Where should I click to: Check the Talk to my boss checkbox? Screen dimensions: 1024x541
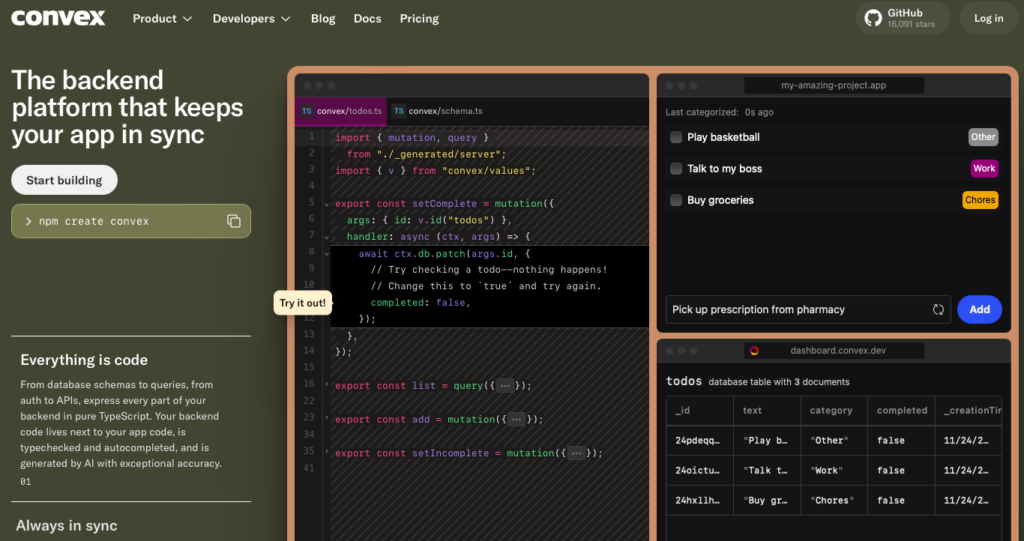pos(676,169)
